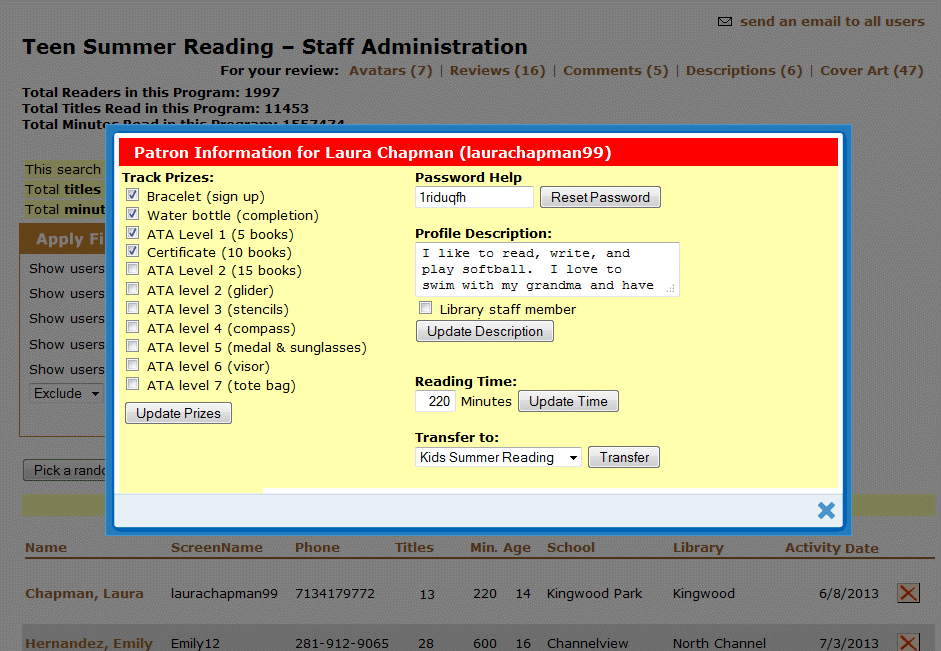Close the Patron Information dialog
The height and width of the screenshot is (651, 941).
(x=826, y=511)
